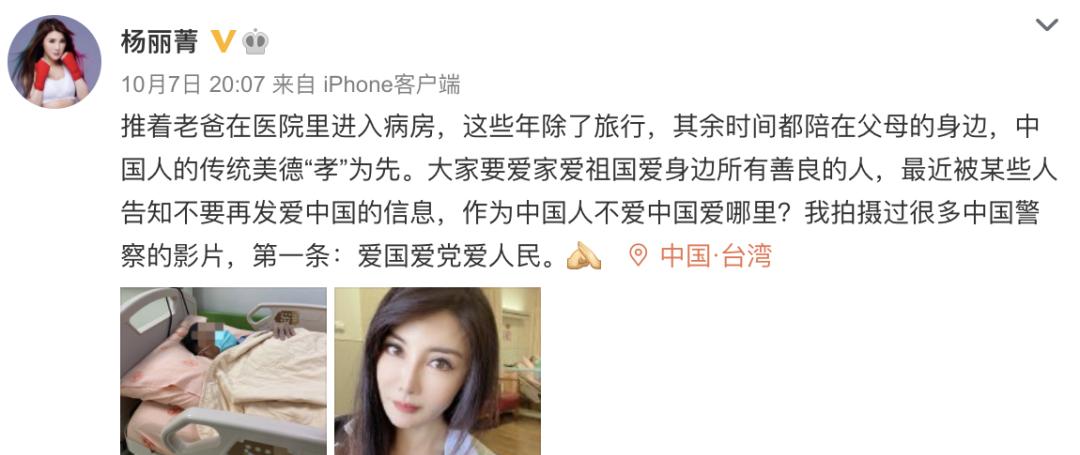Open the 中国·台湾 location link
The height and width of the screenshot is (455, 1080).
pos(716,256)
